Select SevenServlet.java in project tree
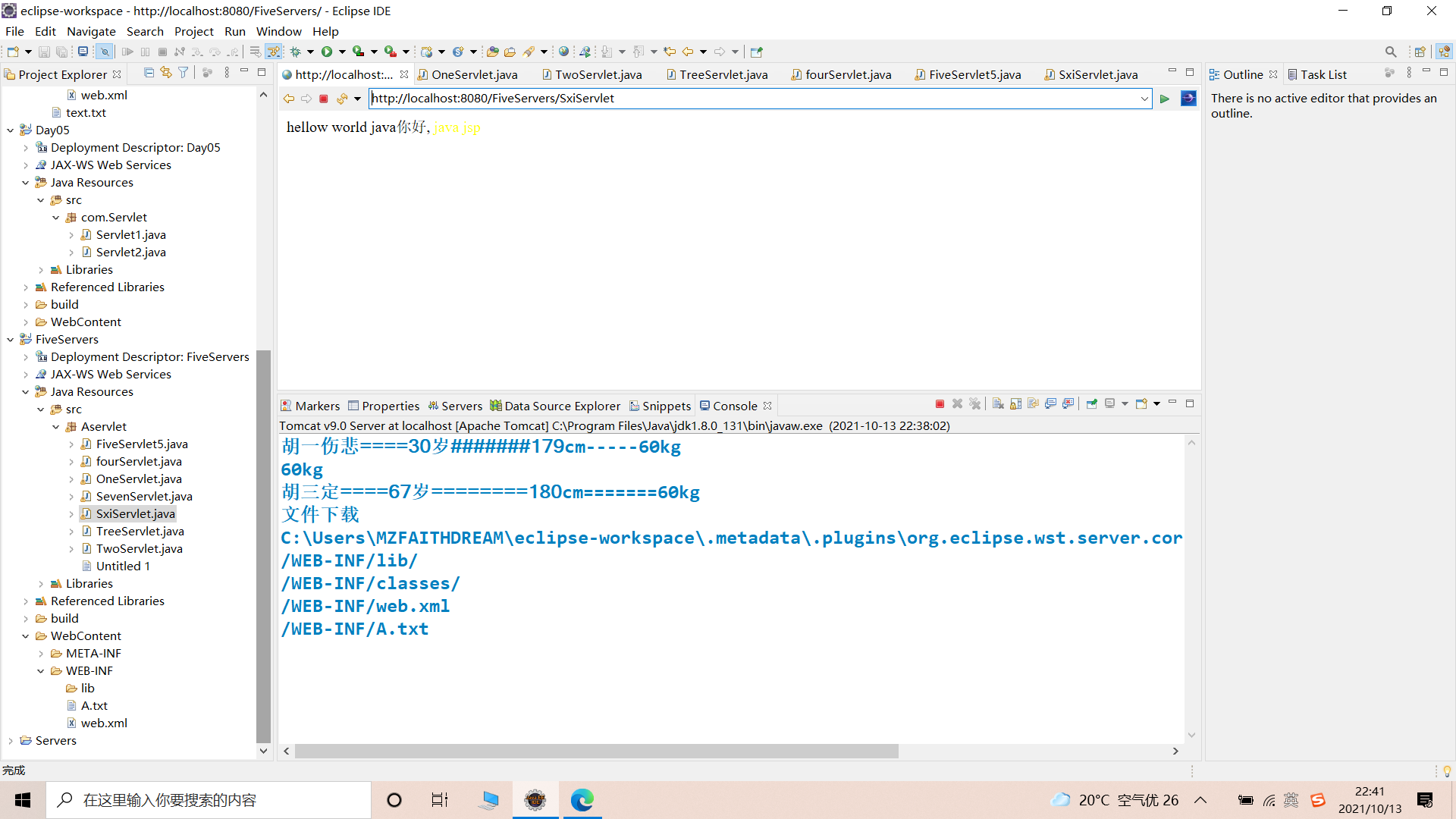The width and height of the screenshot is (1456, 819). coord(144,496)
